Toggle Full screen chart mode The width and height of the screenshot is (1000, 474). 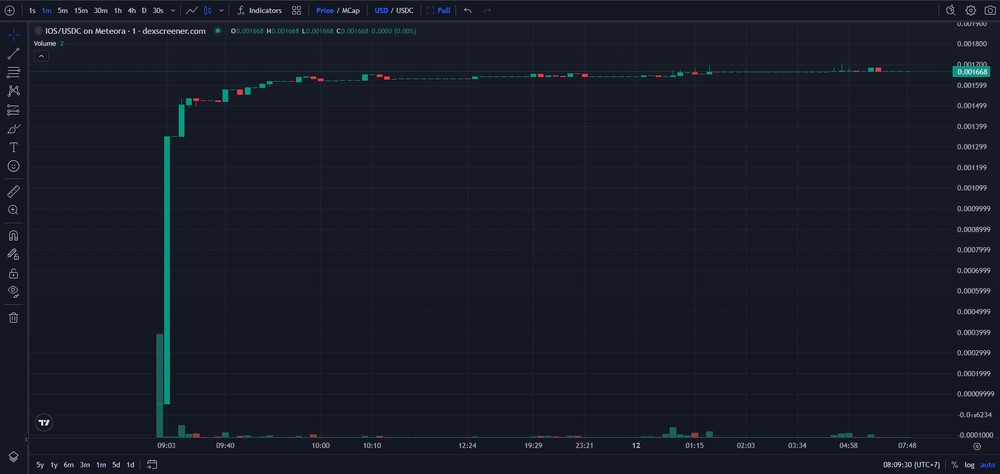pos(438,11)
